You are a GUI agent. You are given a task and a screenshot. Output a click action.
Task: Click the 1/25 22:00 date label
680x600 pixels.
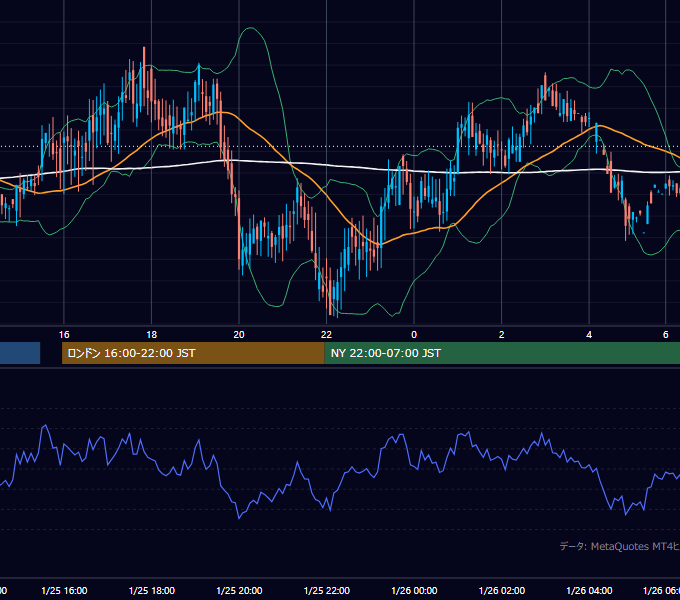coord(327,590)
